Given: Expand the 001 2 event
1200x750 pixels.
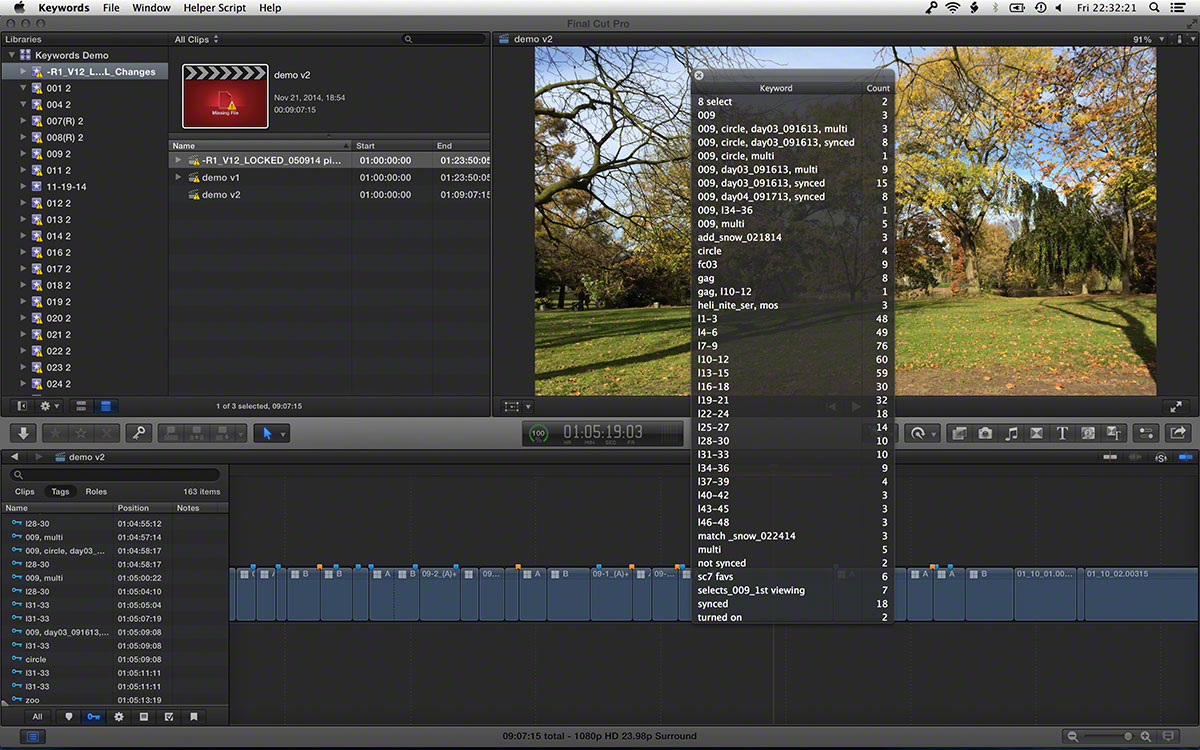Looking at the screenshot, I should point(23,88).
